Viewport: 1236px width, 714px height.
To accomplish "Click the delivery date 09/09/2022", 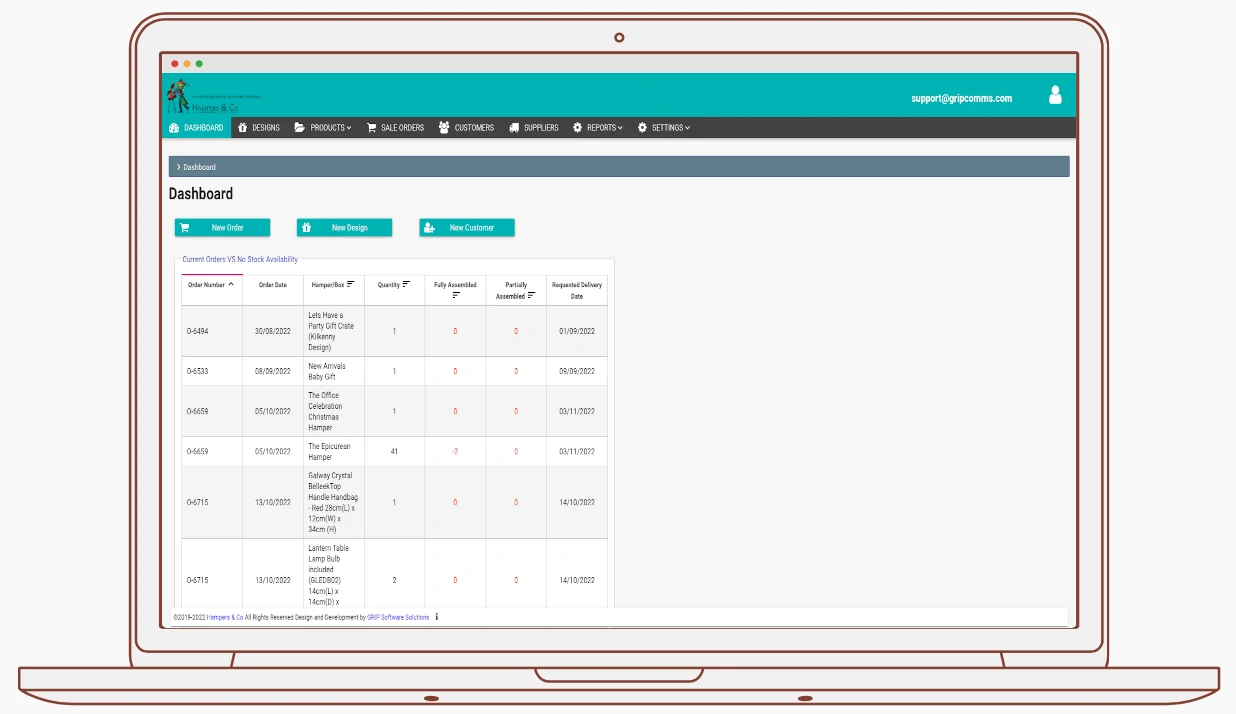I will click(x=577, y=371).
